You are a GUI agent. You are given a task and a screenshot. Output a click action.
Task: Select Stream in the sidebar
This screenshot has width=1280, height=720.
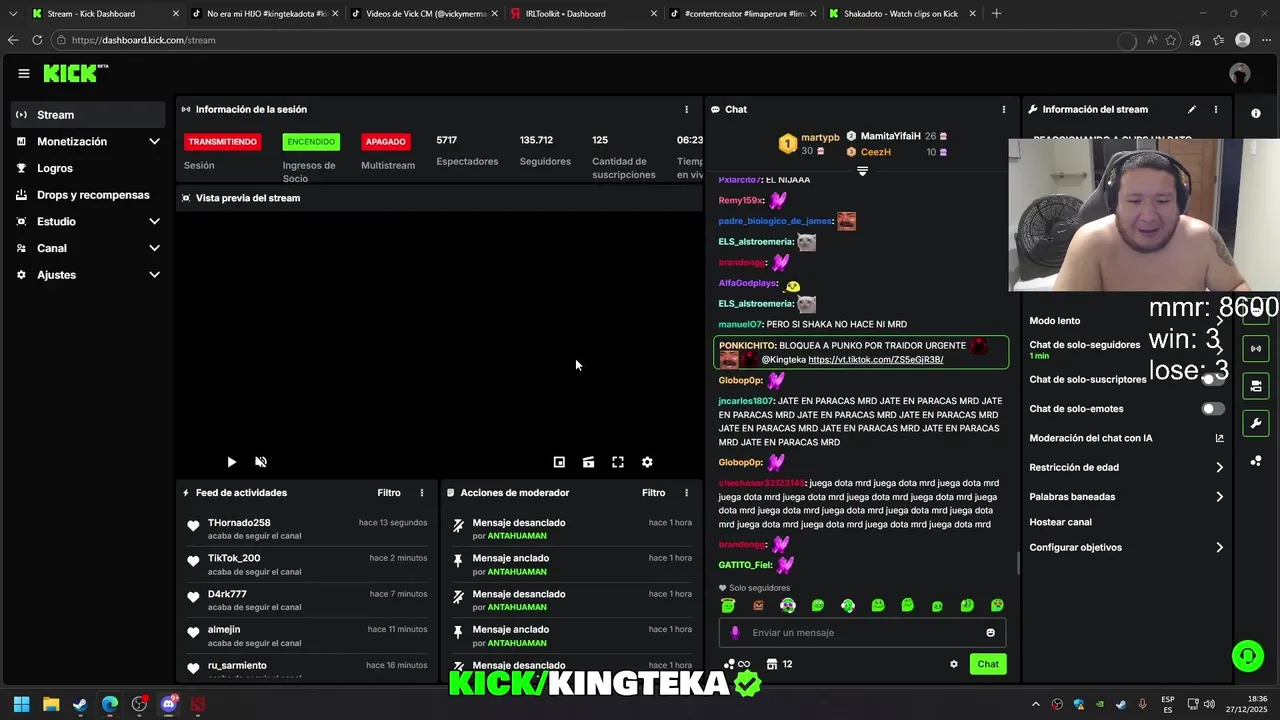click(88, 115)
